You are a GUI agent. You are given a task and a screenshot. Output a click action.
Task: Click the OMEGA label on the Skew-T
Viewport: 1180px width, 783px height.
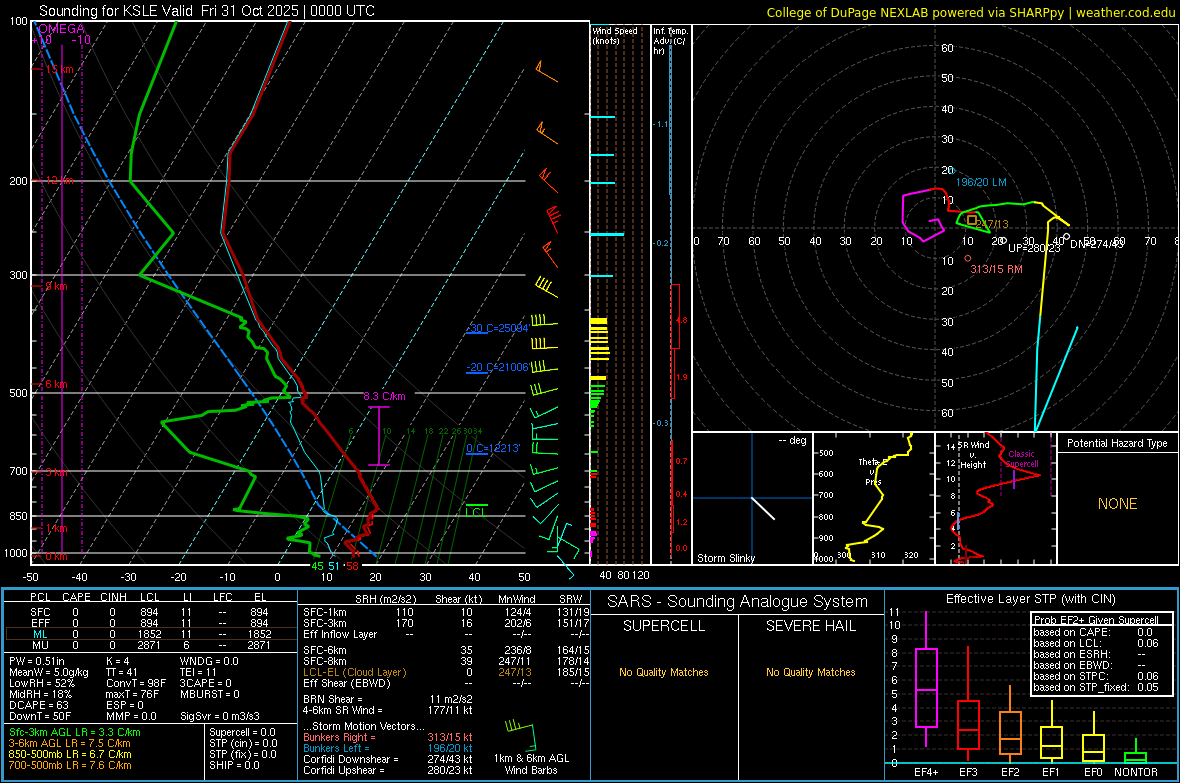(x=61, y=29)
